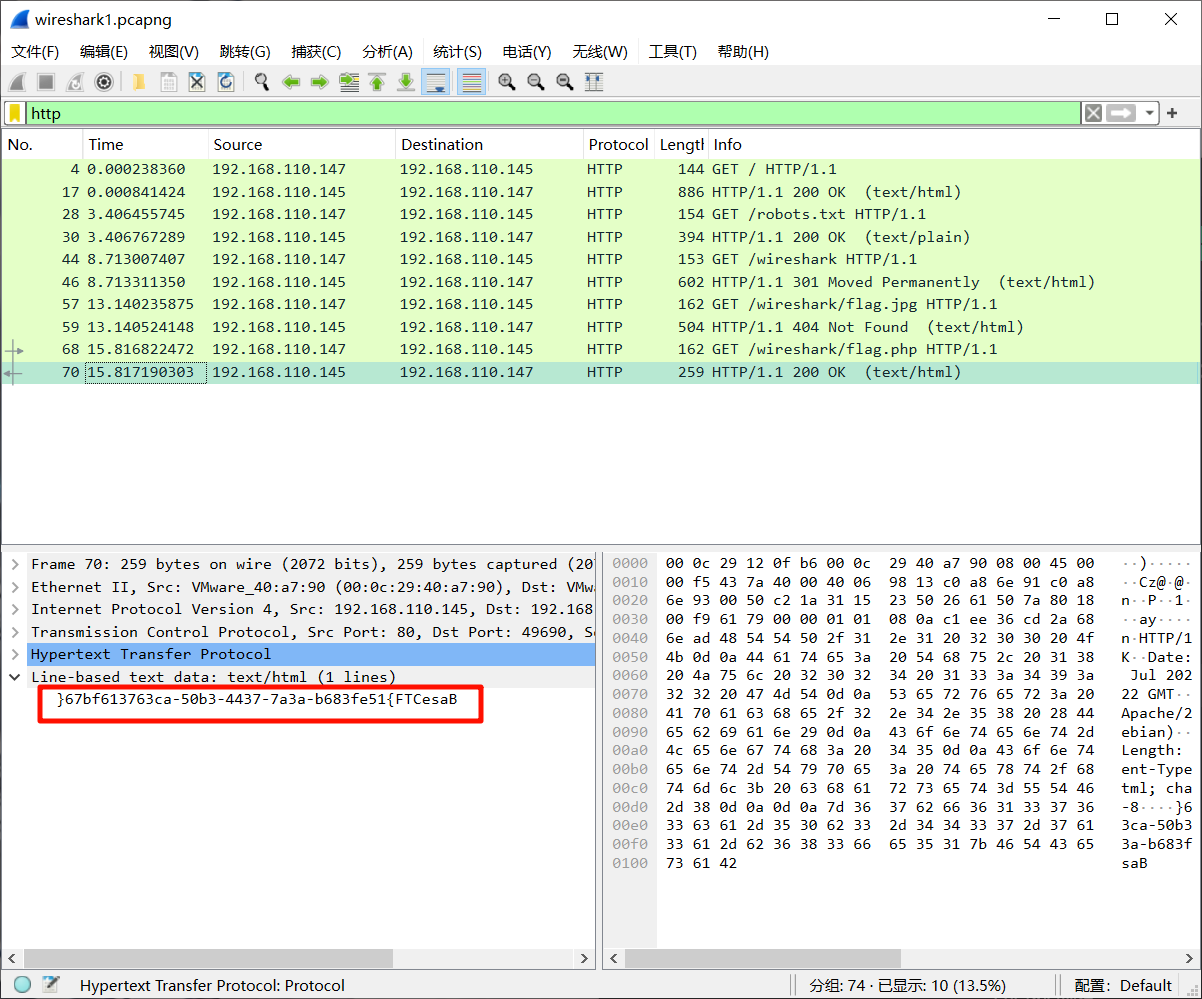Reload this capture file
This screenshot has height=999, width=1202.
(226, 82)
